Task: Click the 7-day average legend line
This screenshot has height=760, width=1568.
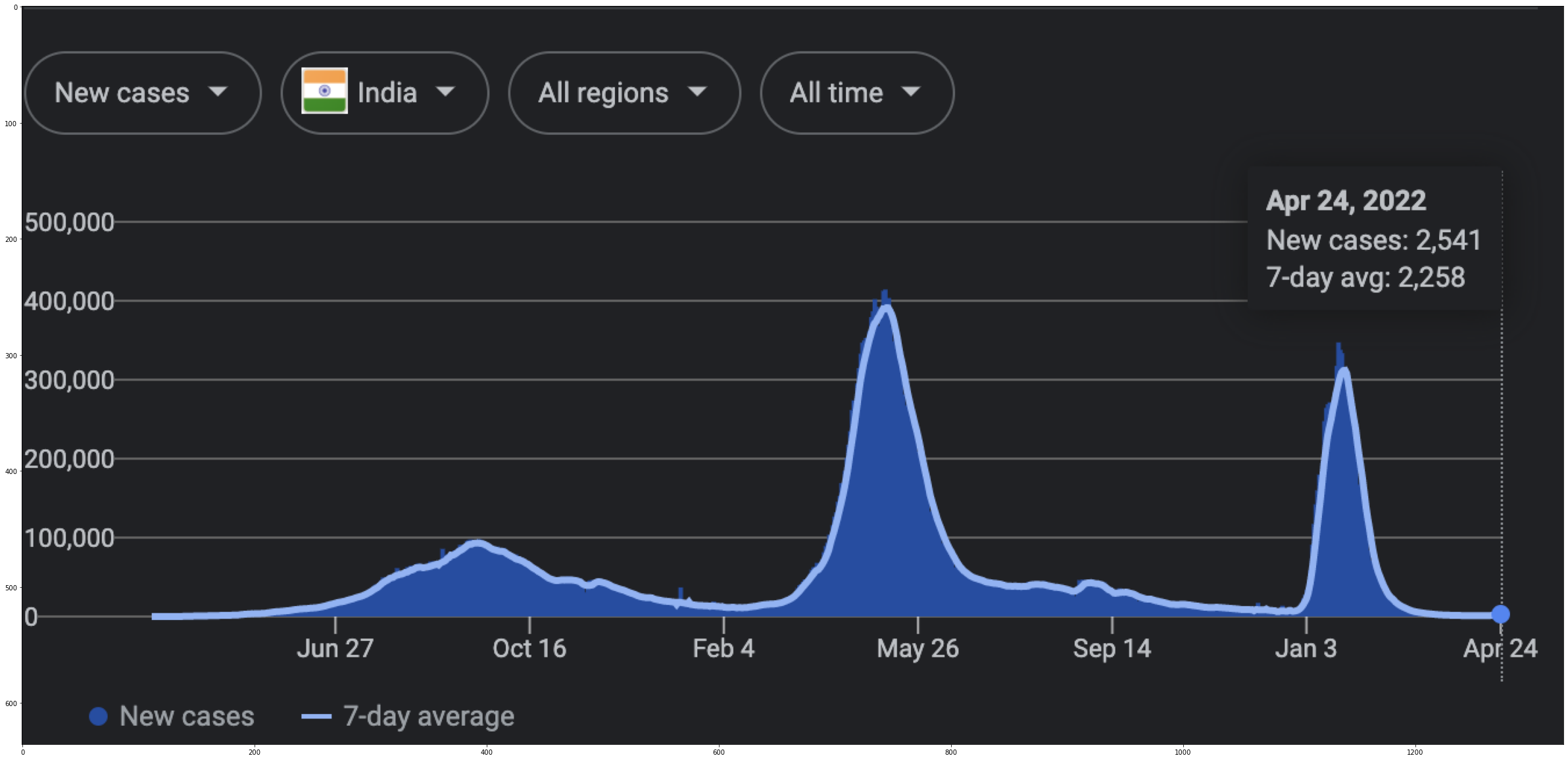Action: (316, 717)
